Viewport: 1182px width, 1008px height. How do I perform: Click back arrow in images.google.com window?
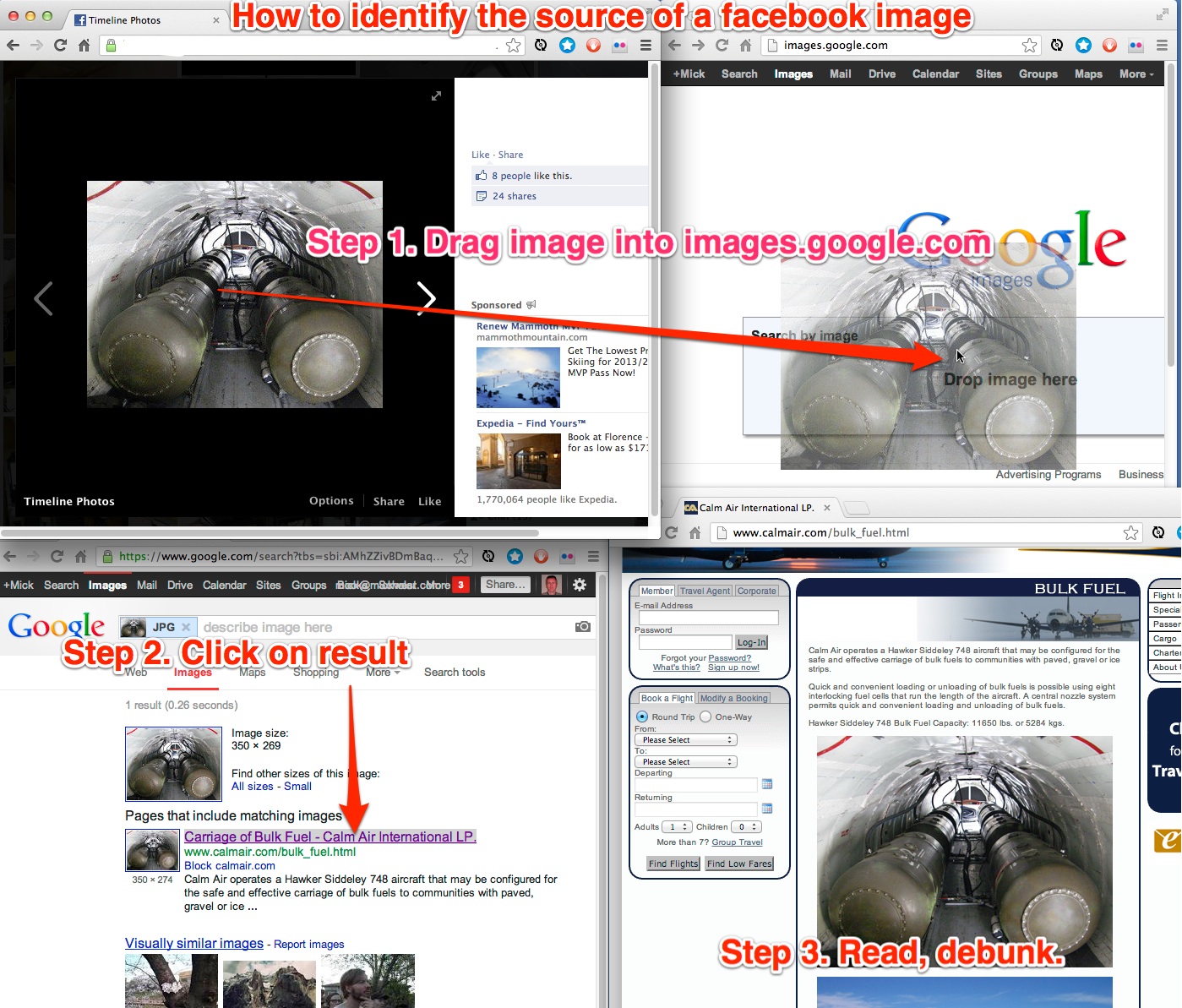tap(674, 46)
